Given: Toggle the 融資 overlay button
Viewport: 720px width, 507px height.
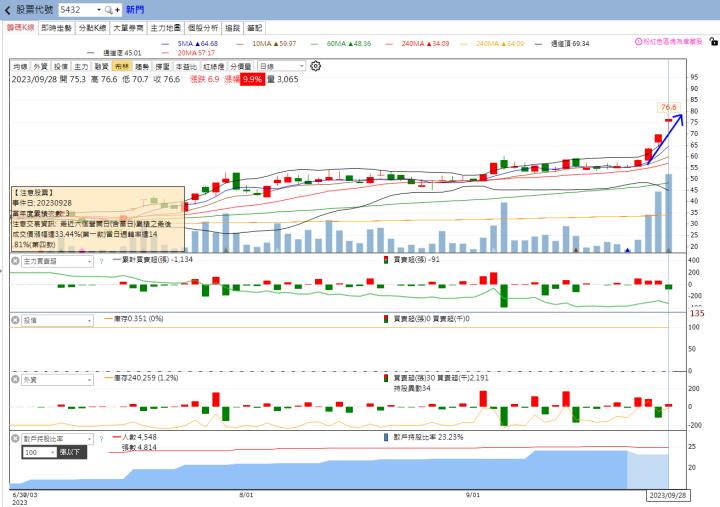Looking at the screenshot, I should click(101, 67).
